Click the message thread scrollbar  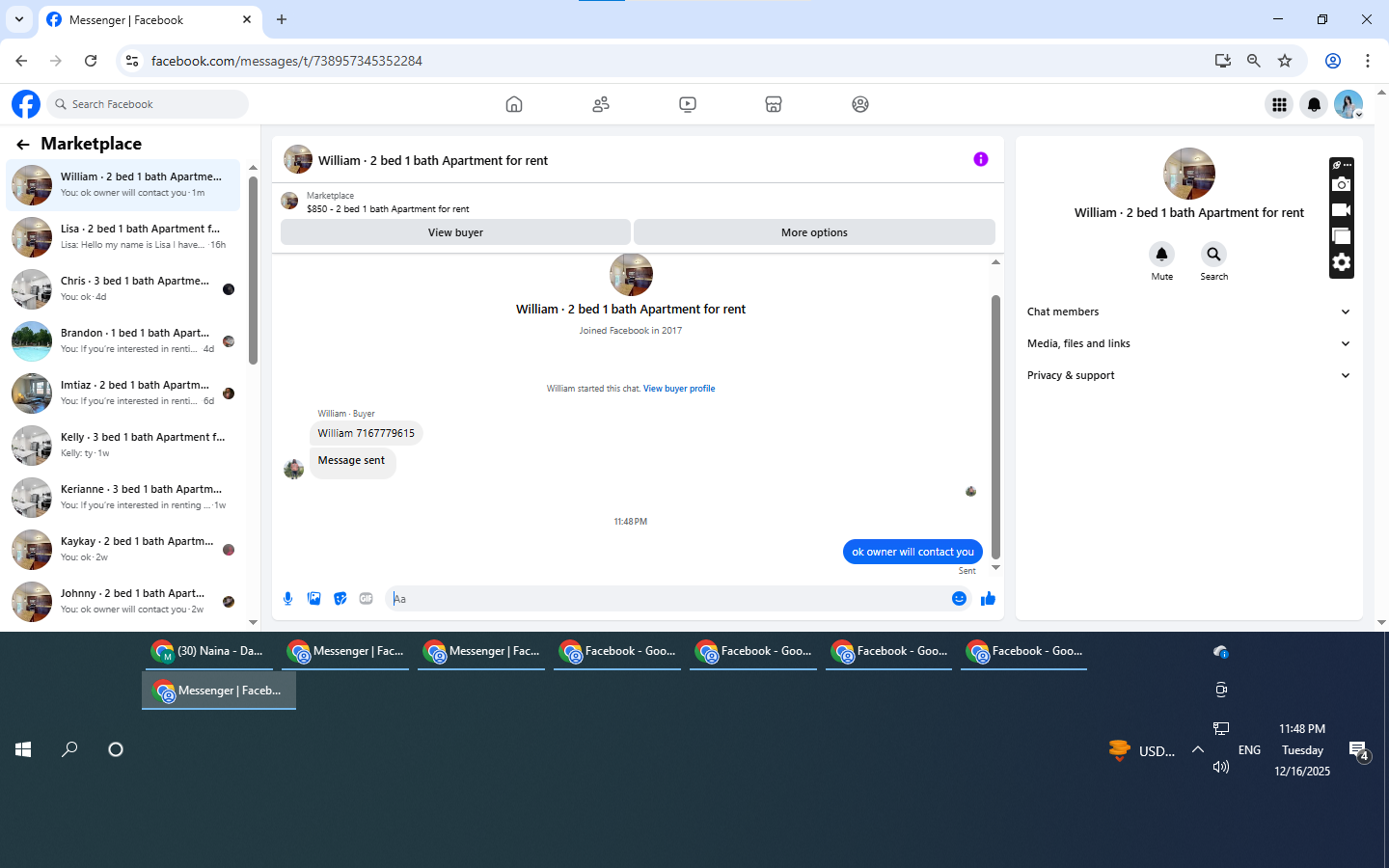tap(995, 426)
